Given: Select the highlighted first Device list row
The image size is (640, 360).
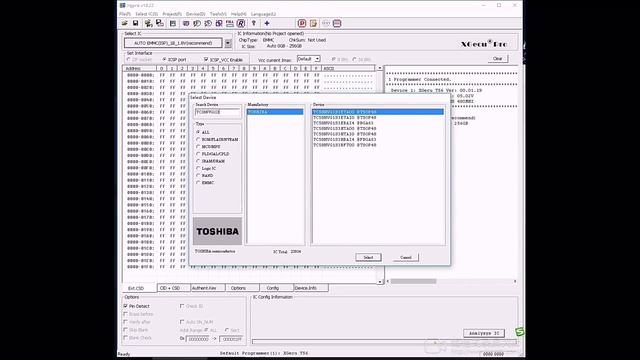Looking at the screenshot, I should click(x=378, y=112).
